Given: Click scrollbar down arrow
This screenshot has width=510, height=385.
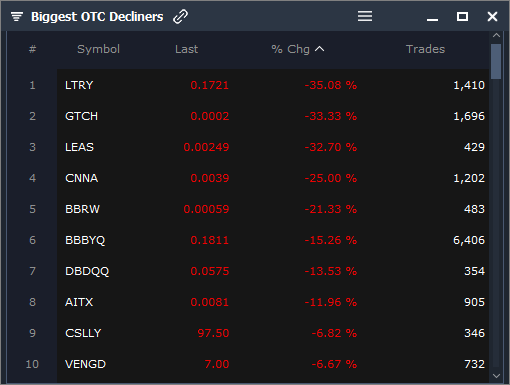Looking at the screenshot, I should 496,376.
